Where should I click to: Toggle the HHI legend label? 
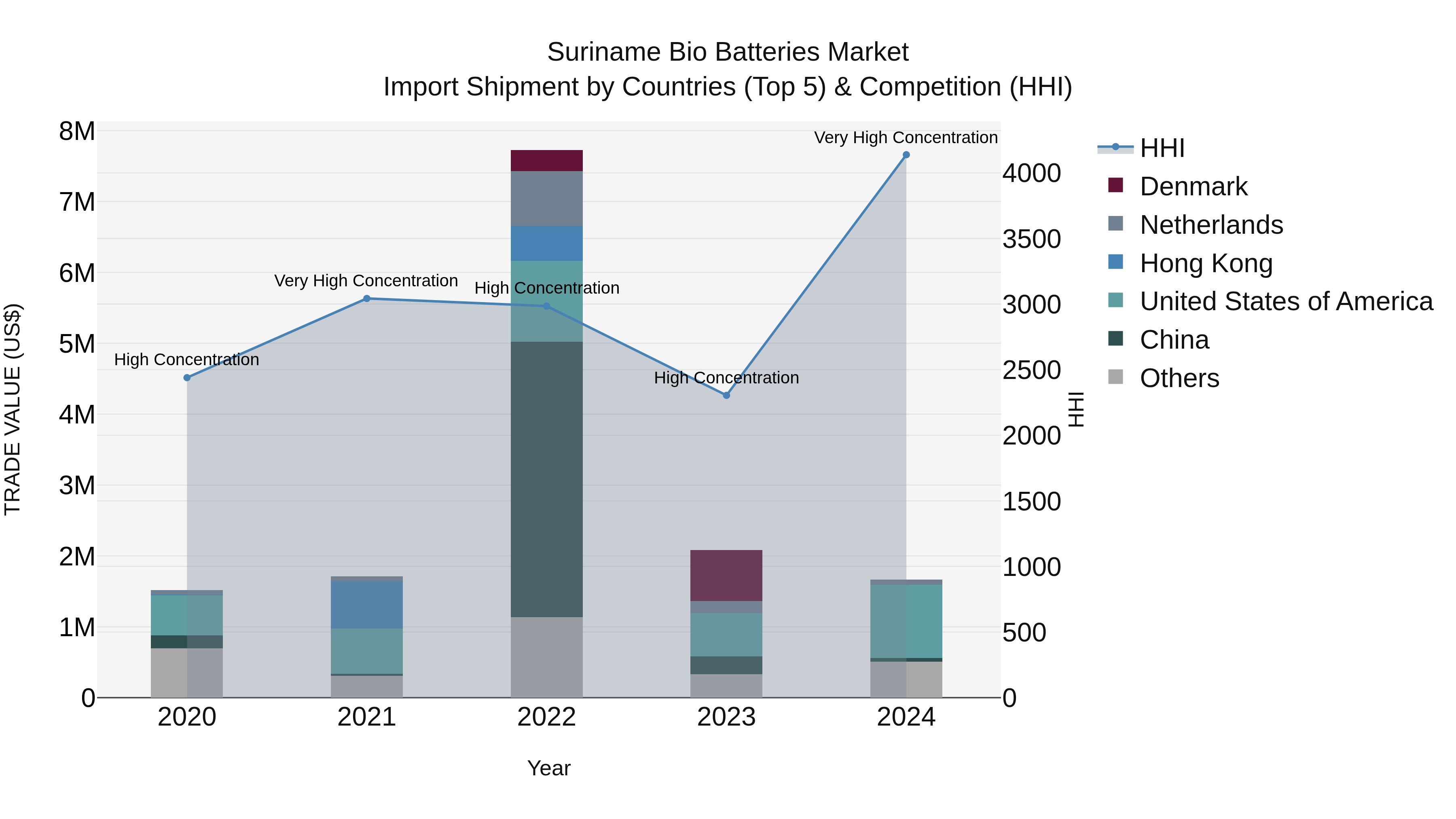1163,148
